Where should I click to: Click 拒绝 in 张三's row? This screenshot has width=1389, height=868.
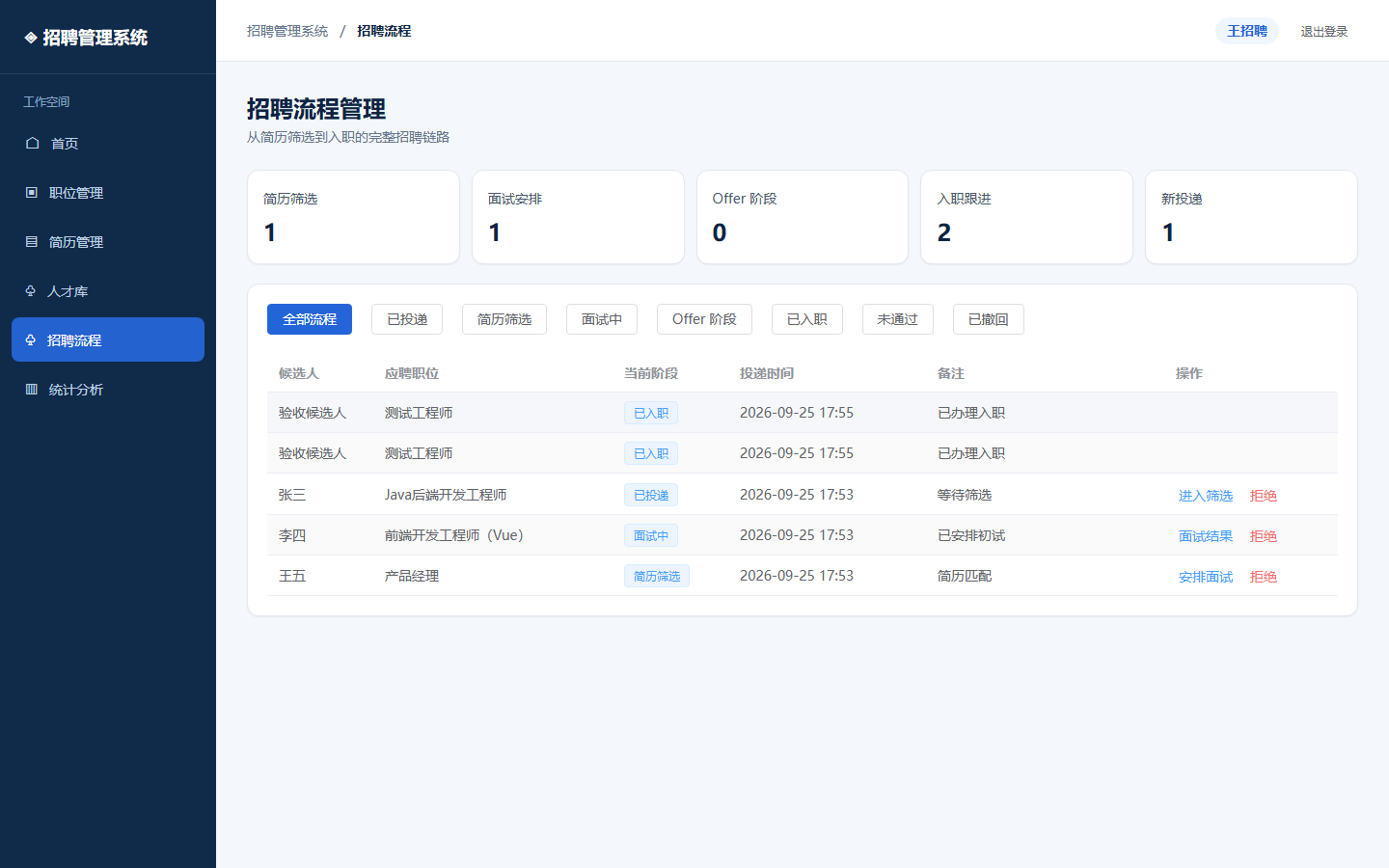(x=1264, y=496)
